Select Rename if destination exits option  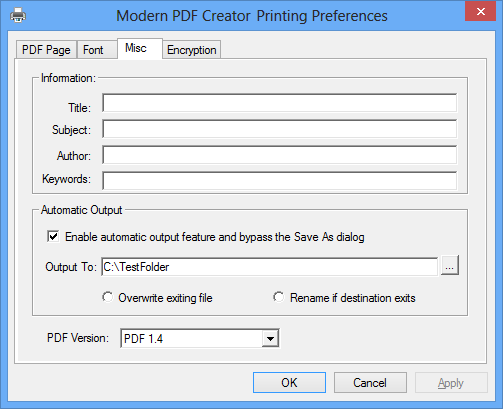click(x=279, y=297)
